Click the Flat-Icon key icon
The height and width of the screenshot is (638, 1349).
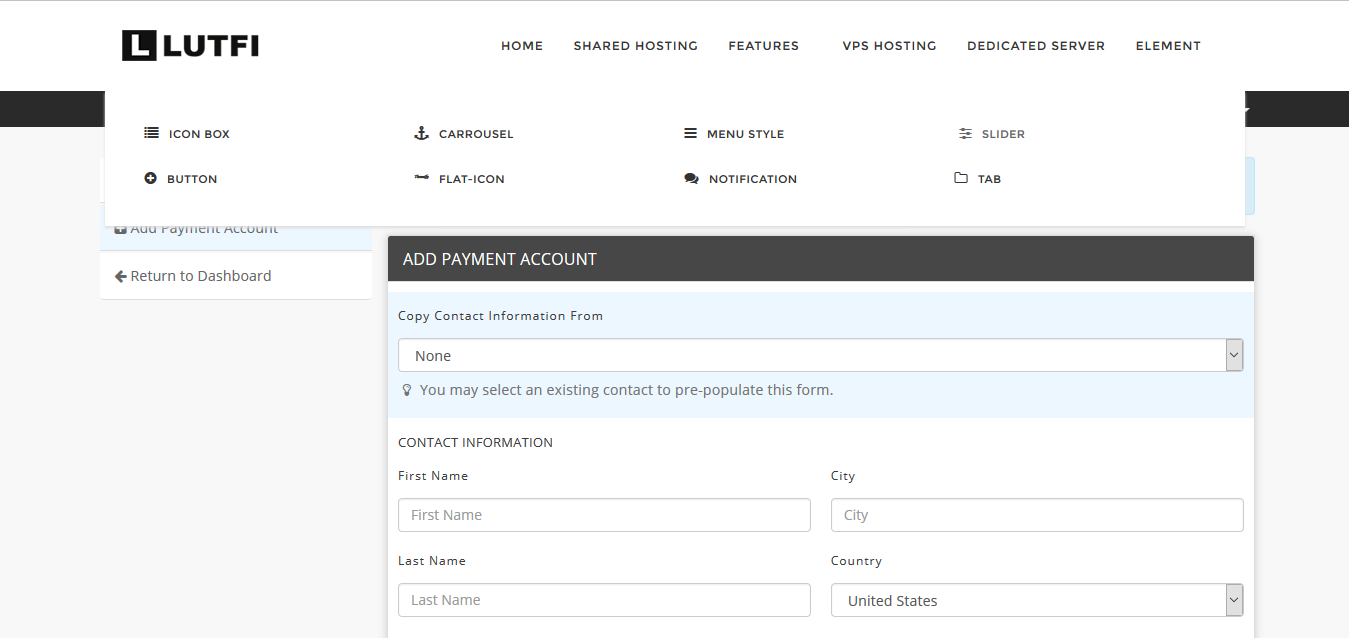pos(421,178)
